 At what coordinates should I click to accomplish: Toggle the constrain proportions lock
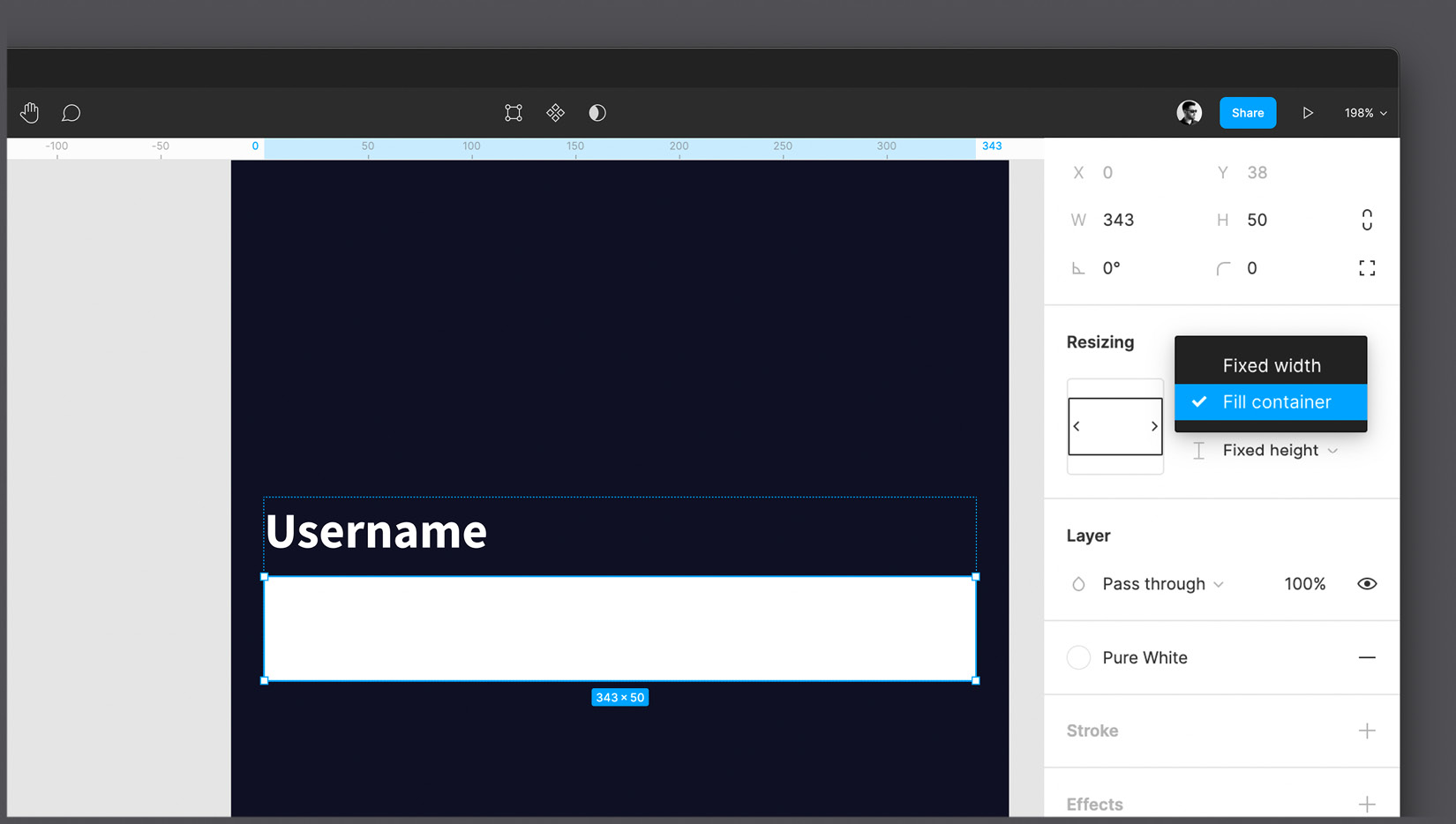click(x=1367, y=220)
